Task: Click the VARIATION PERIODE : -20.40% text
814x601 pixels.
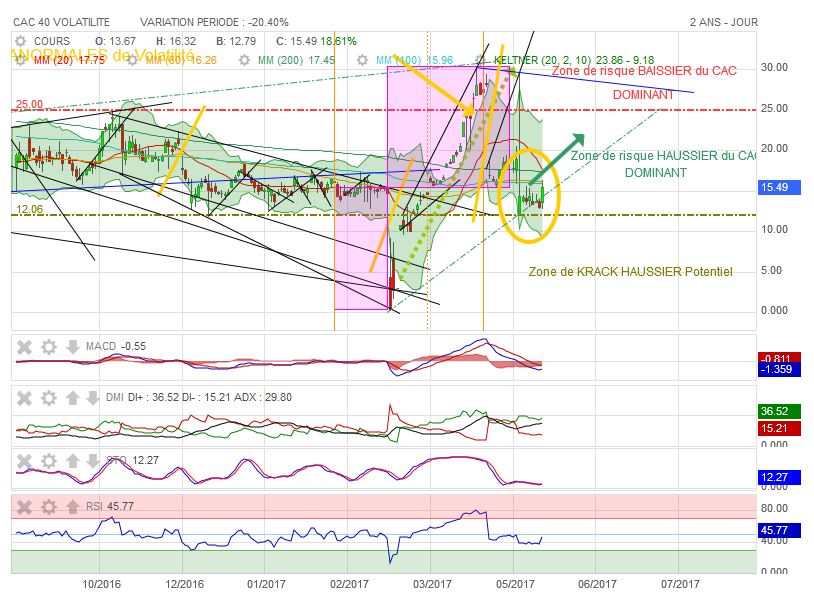Action: [x=214, y=22]
